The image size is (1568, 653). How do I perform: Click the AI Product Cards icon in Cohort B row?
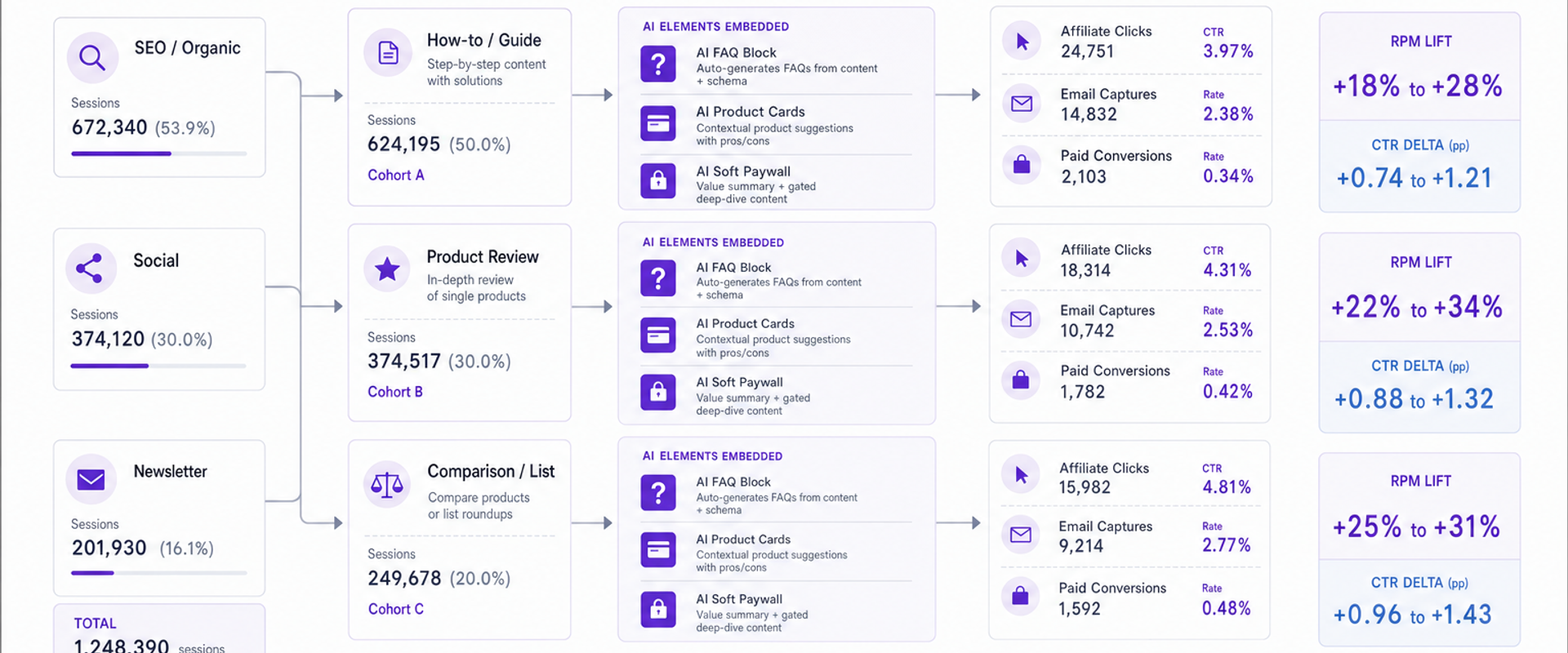[658, 335]
